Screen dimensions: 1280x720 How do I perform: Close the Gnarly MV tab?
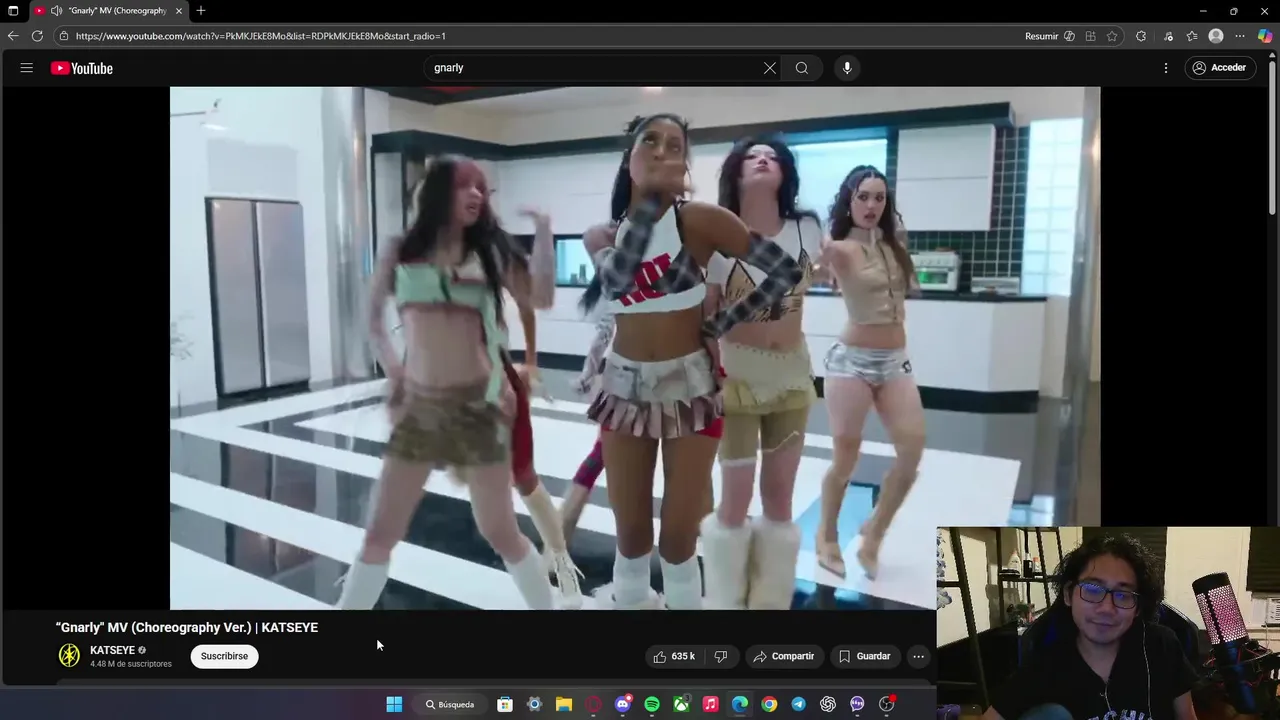179,11
